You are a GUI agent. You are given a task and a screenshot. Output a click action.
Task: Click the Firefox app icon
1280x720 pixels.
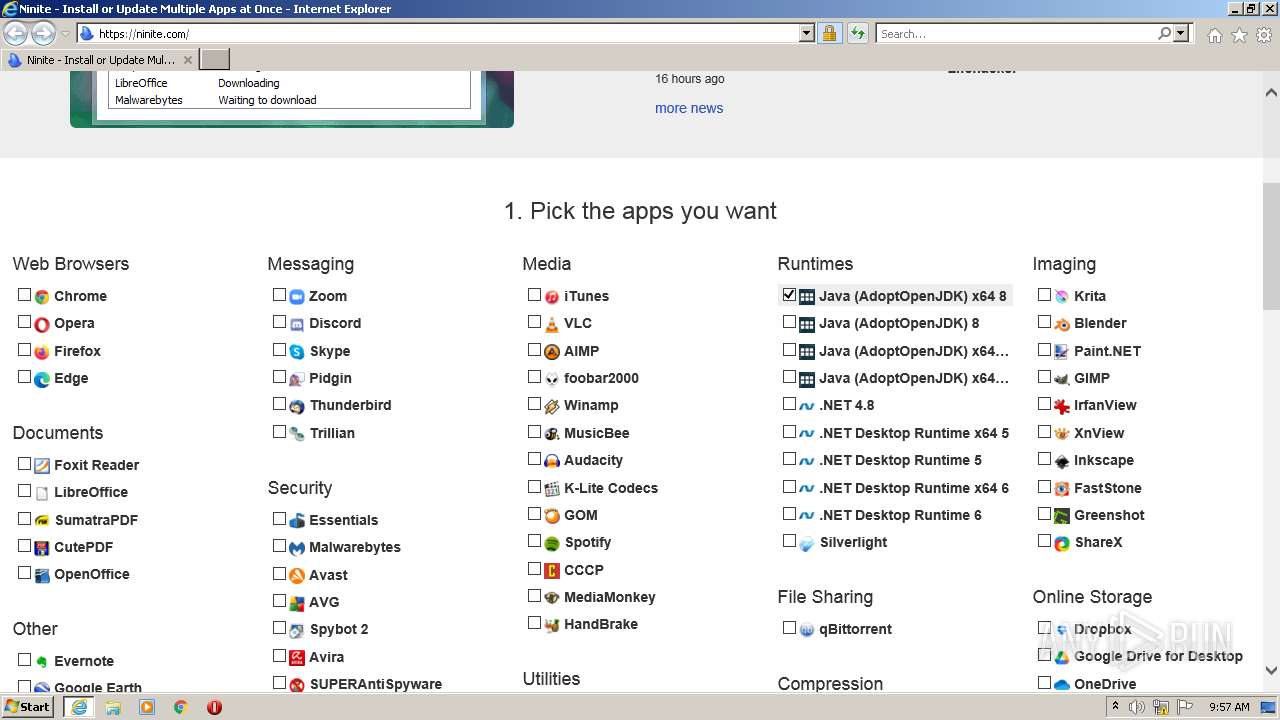coord(42,352)
